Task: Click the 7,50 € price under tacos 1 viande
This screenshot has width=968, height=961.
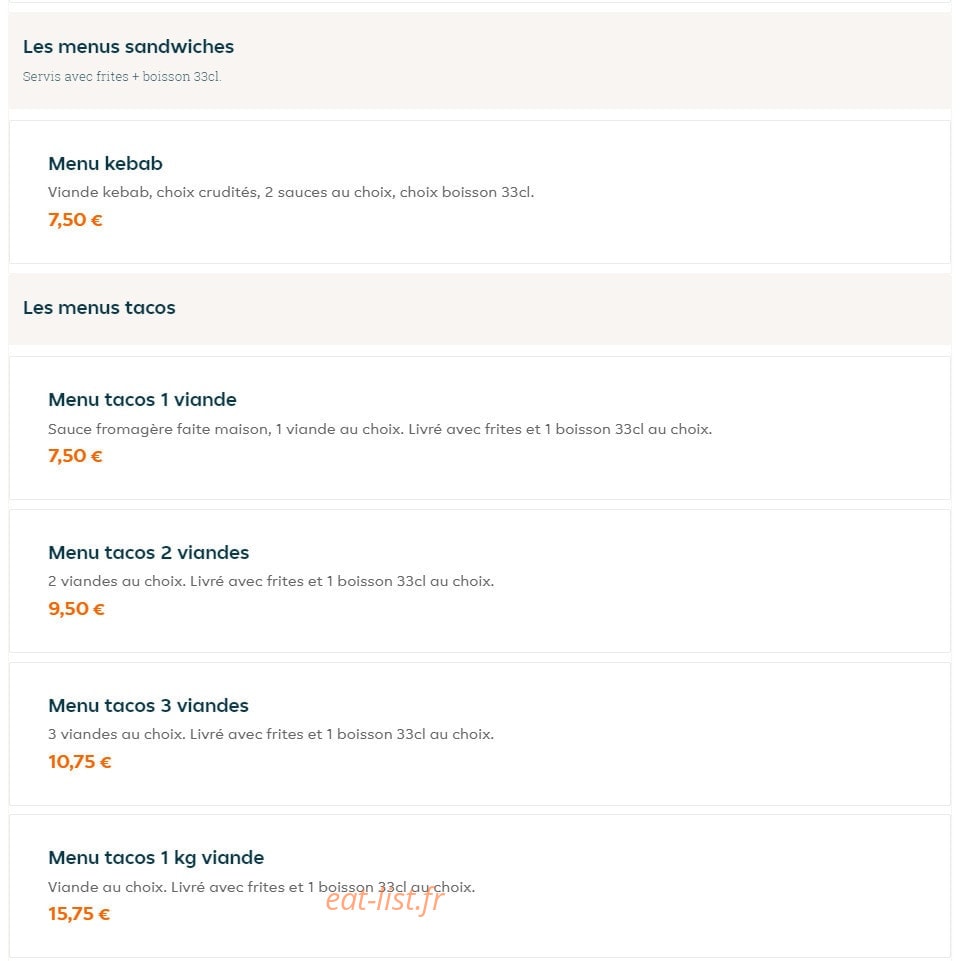Action: coord(75,456)
